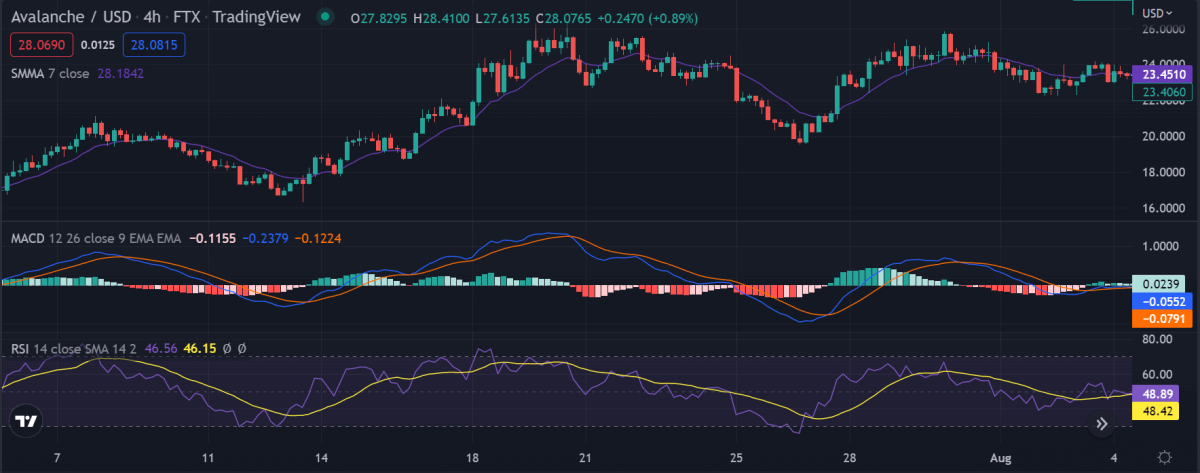
Task: Click the Avalanche / USD symbol title
Action: tap(72, 18)
